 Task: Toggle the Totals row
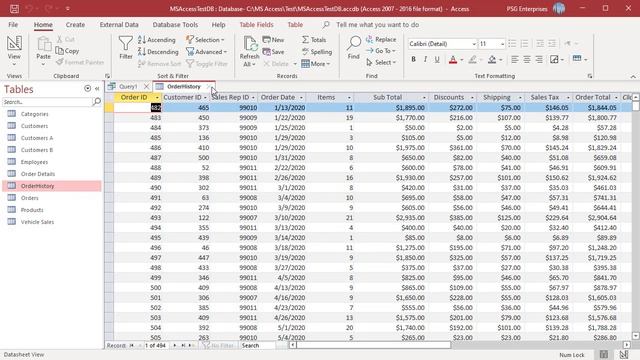coord(314,40)
